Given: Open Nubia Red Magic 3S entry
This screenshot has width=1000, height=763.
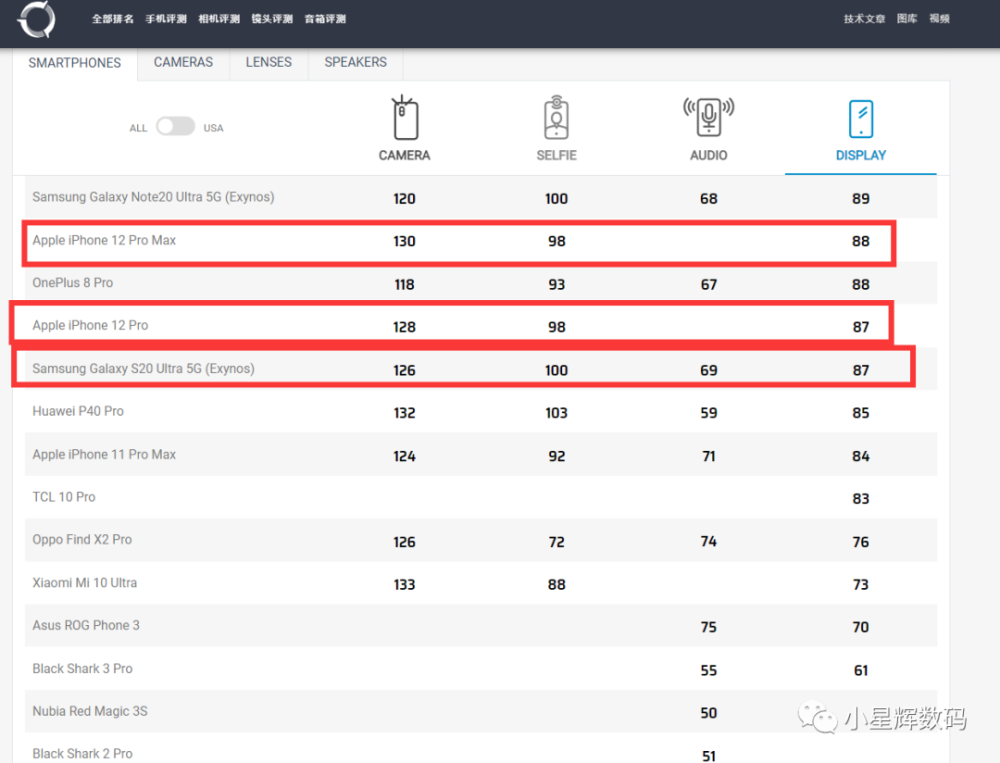Looking at the screenshot, I should (90, 711).
